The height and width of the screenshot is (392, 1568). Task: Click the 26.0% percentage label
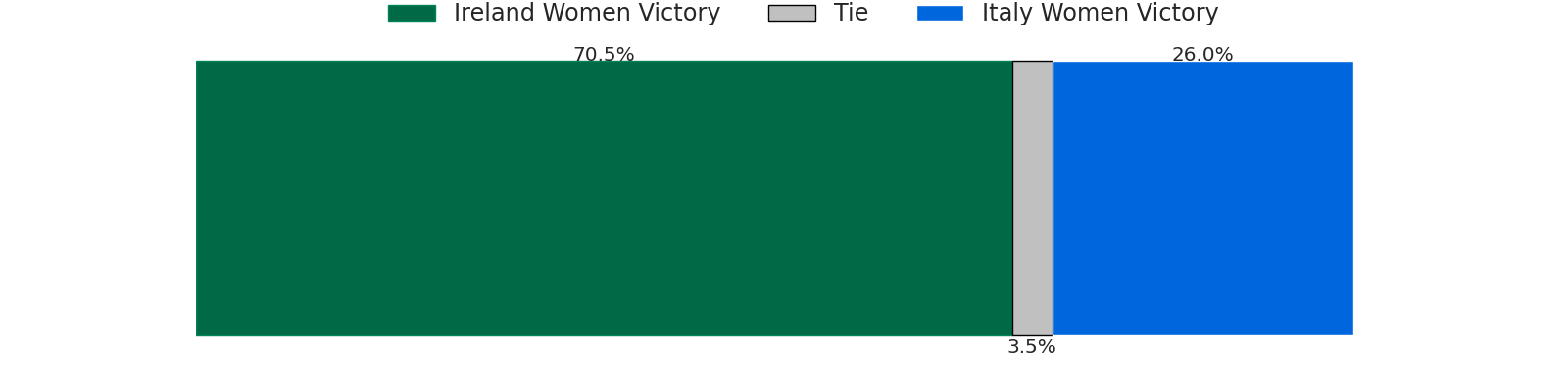(x=1202, y=55)
